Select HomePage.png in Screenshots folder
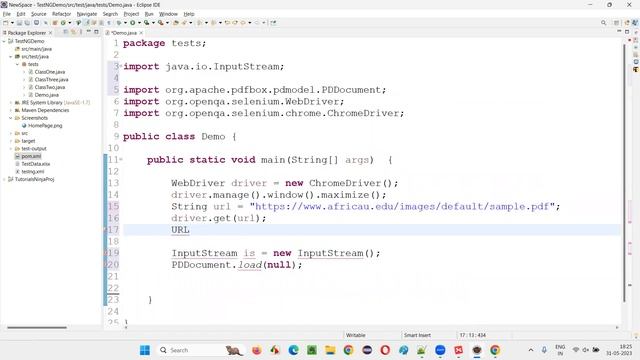 pyautogui.click(x=45, y=126)
